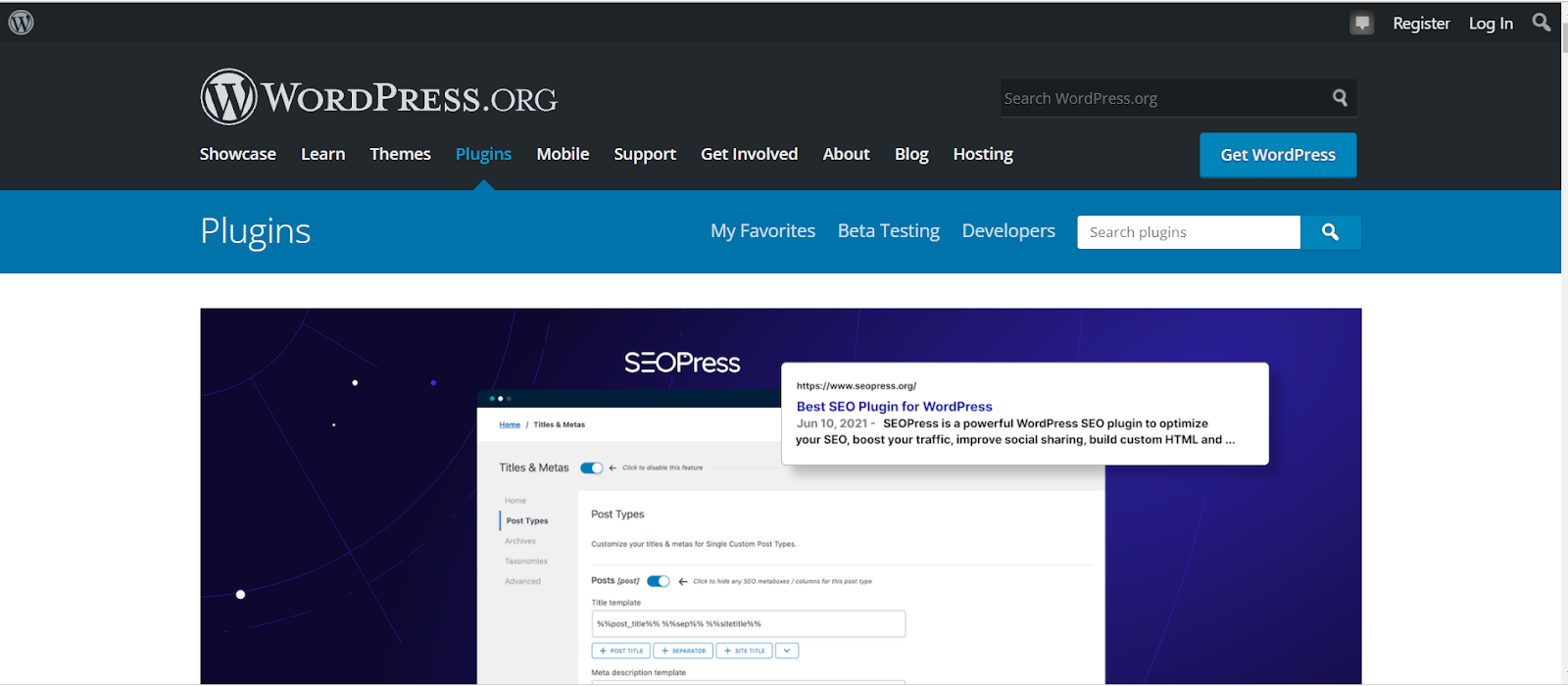Click the WordPress.org header logo
Image resolution: width=1568 pixels, height=686 pixels.
378,97
